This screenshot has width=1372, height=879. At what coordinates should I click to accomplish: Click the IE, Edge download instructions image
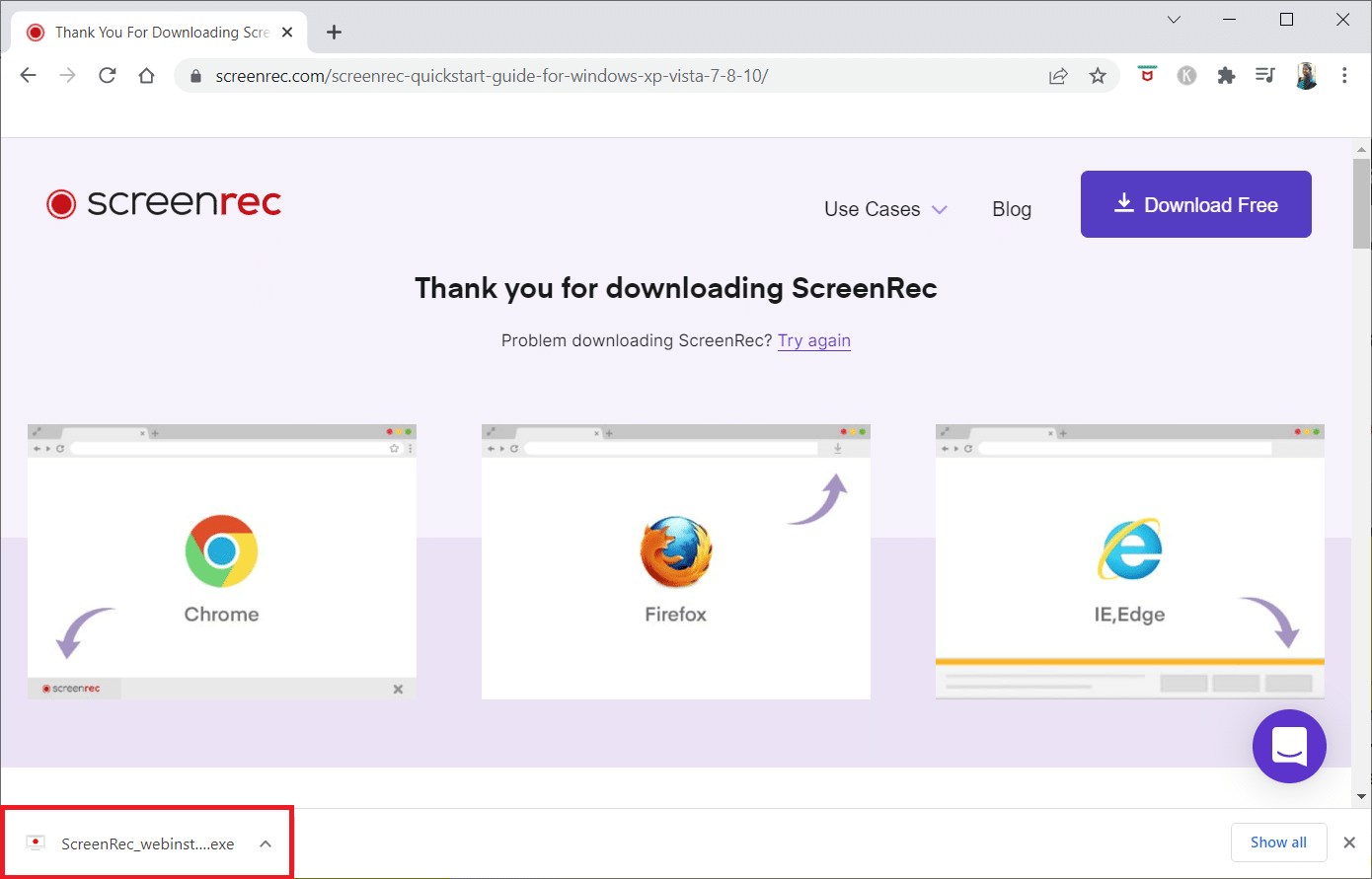tap(1130, 562)
